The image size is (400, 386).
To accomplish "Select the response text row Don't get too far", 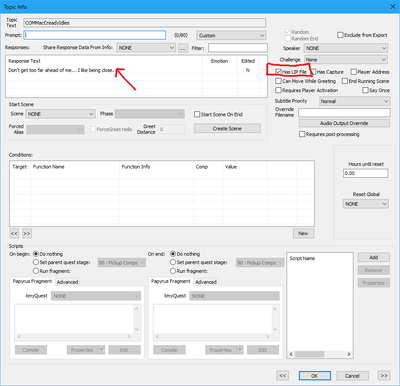I will pyautogui.click(x=136, y=70).
